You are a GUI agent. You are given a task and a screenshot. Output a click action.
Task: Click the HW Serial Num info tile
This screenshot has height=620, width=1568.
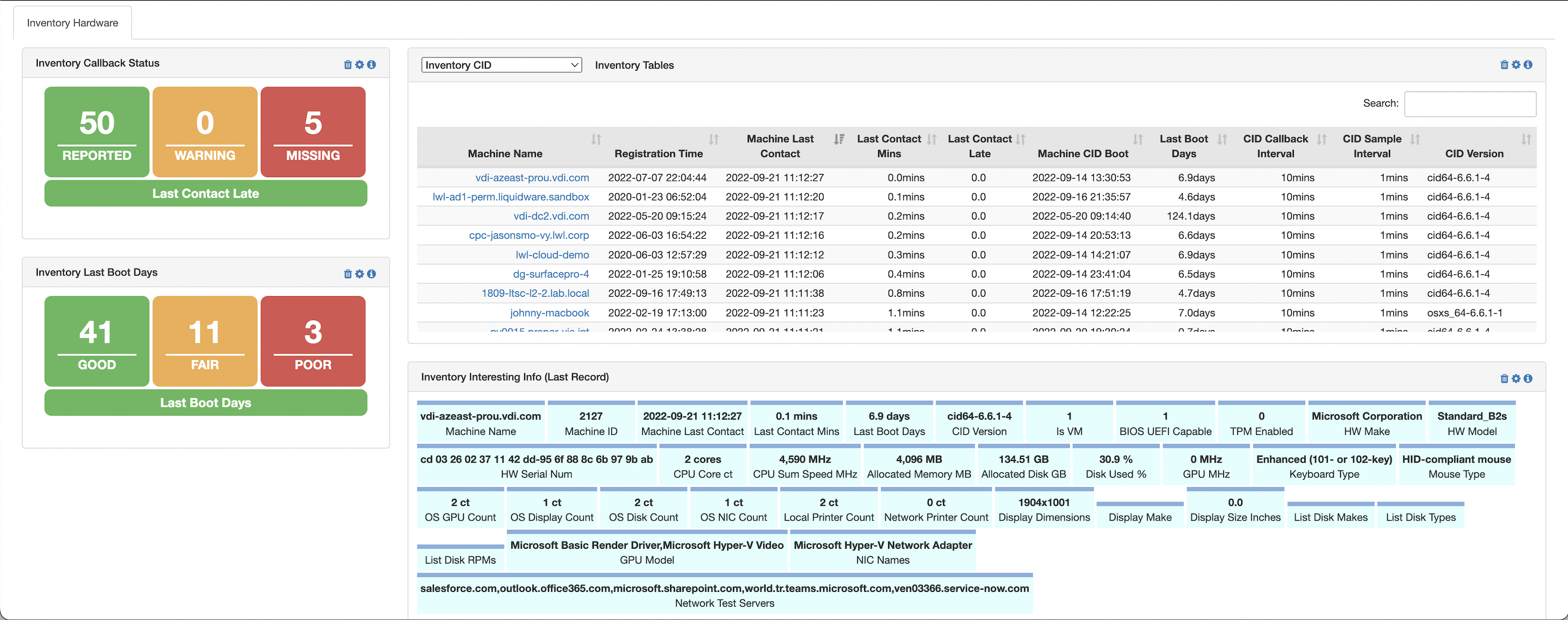(536, 465)
